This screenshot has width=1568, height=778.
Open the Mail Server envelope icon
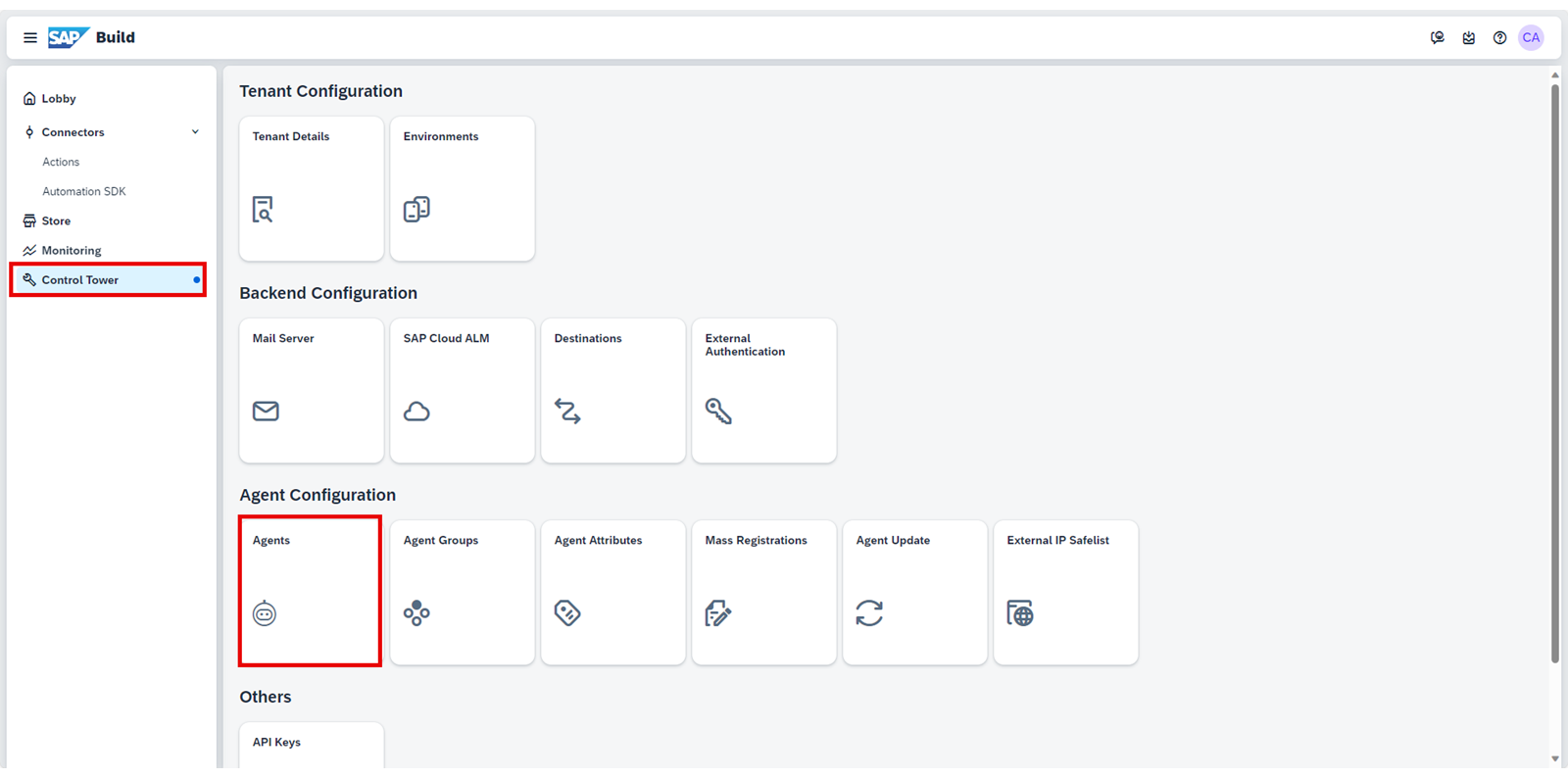click(266, 411)
